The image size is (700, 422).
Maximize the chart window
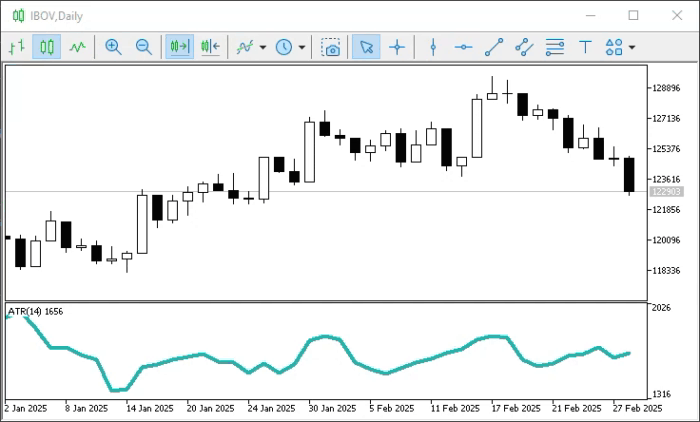633,16
